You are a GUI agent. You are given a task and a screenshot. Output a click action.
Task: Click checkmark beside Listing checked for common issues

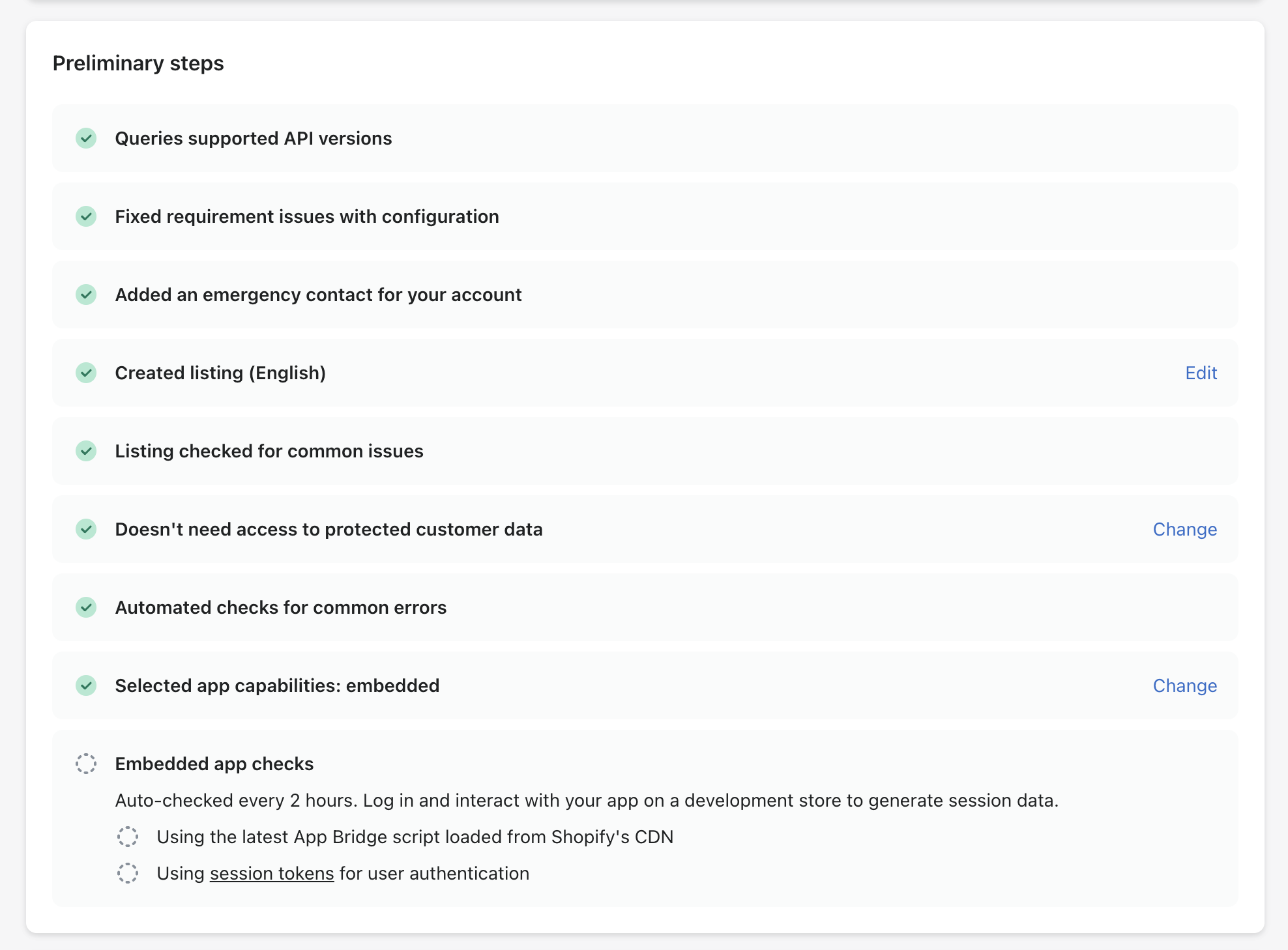click(86, 451)
